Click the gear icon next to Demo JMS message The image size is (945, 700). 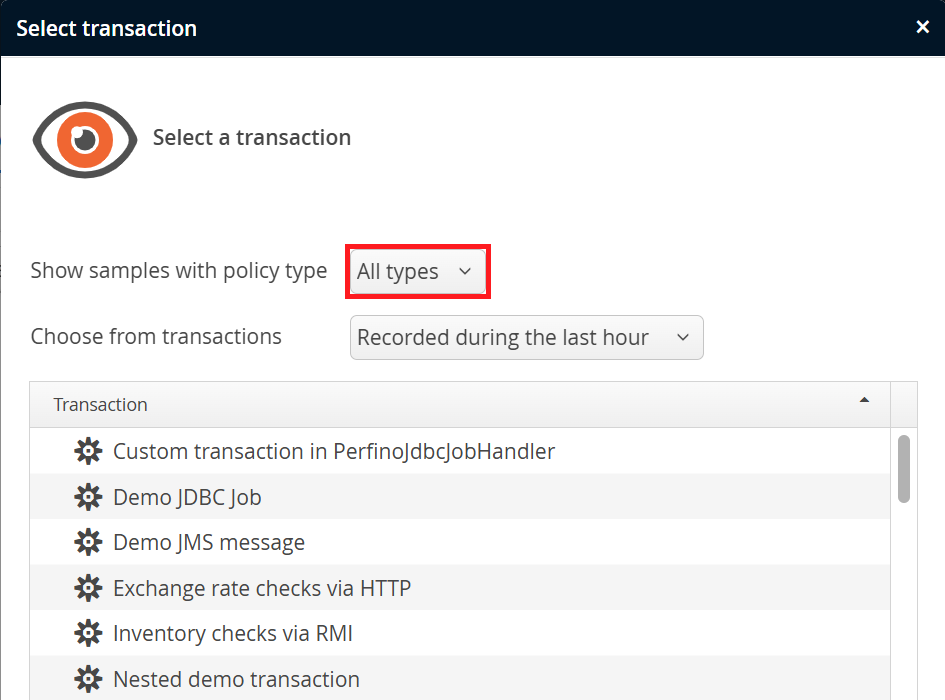click(x=88, y=542)
